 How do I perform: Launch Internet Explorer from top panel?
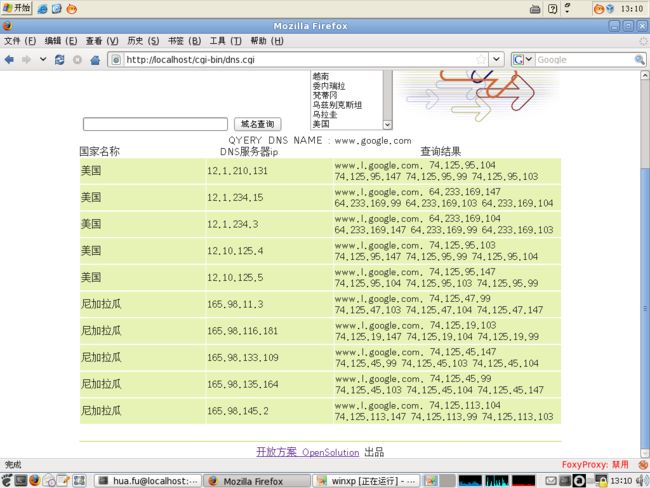coord(42,9)
